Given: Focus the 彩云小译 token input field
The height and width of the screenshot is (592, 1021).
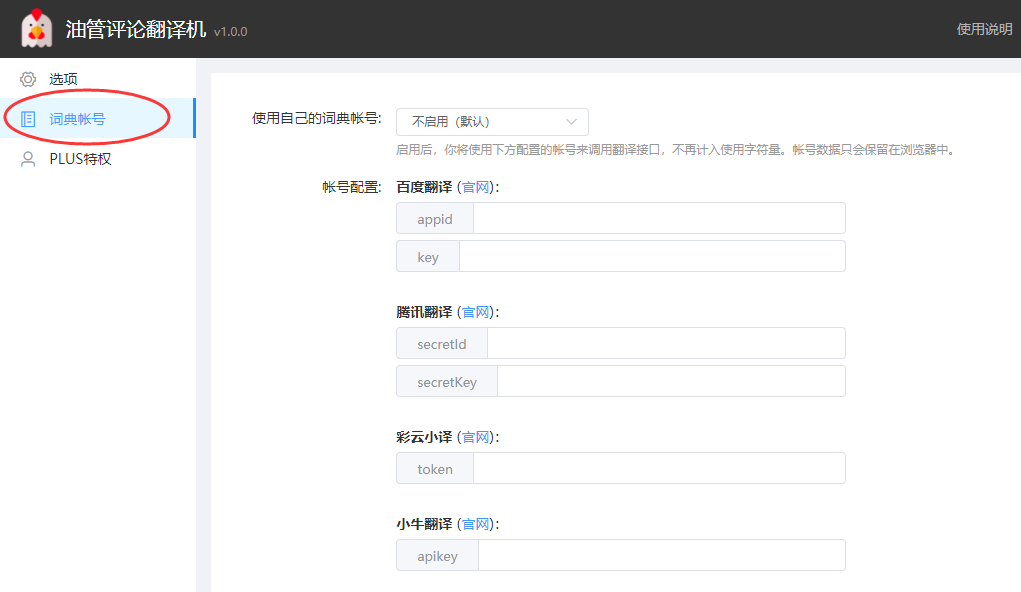Looking at the screenshot, I should coord(659,468).
